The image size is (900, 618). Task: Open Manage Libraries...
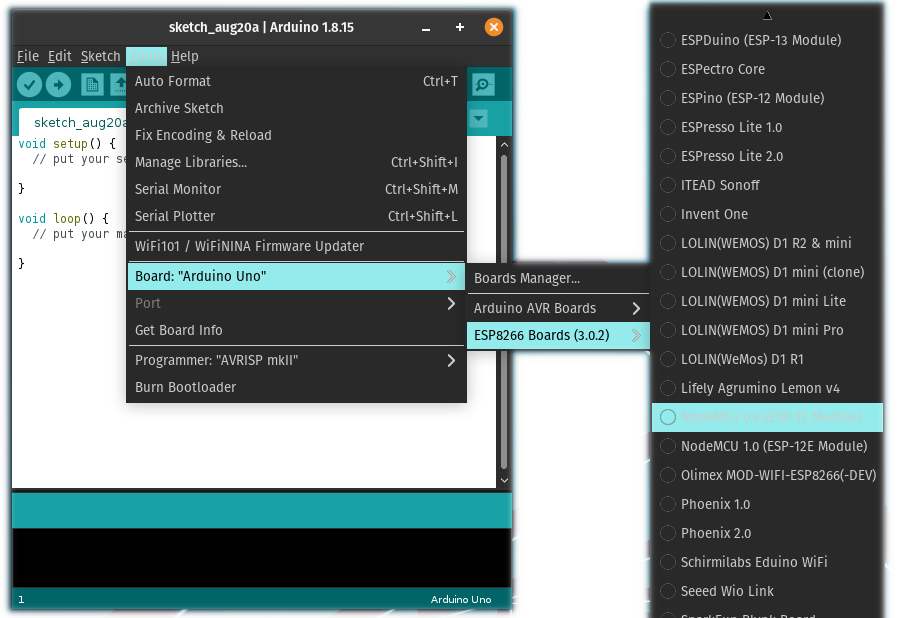[x=296, y=162]
